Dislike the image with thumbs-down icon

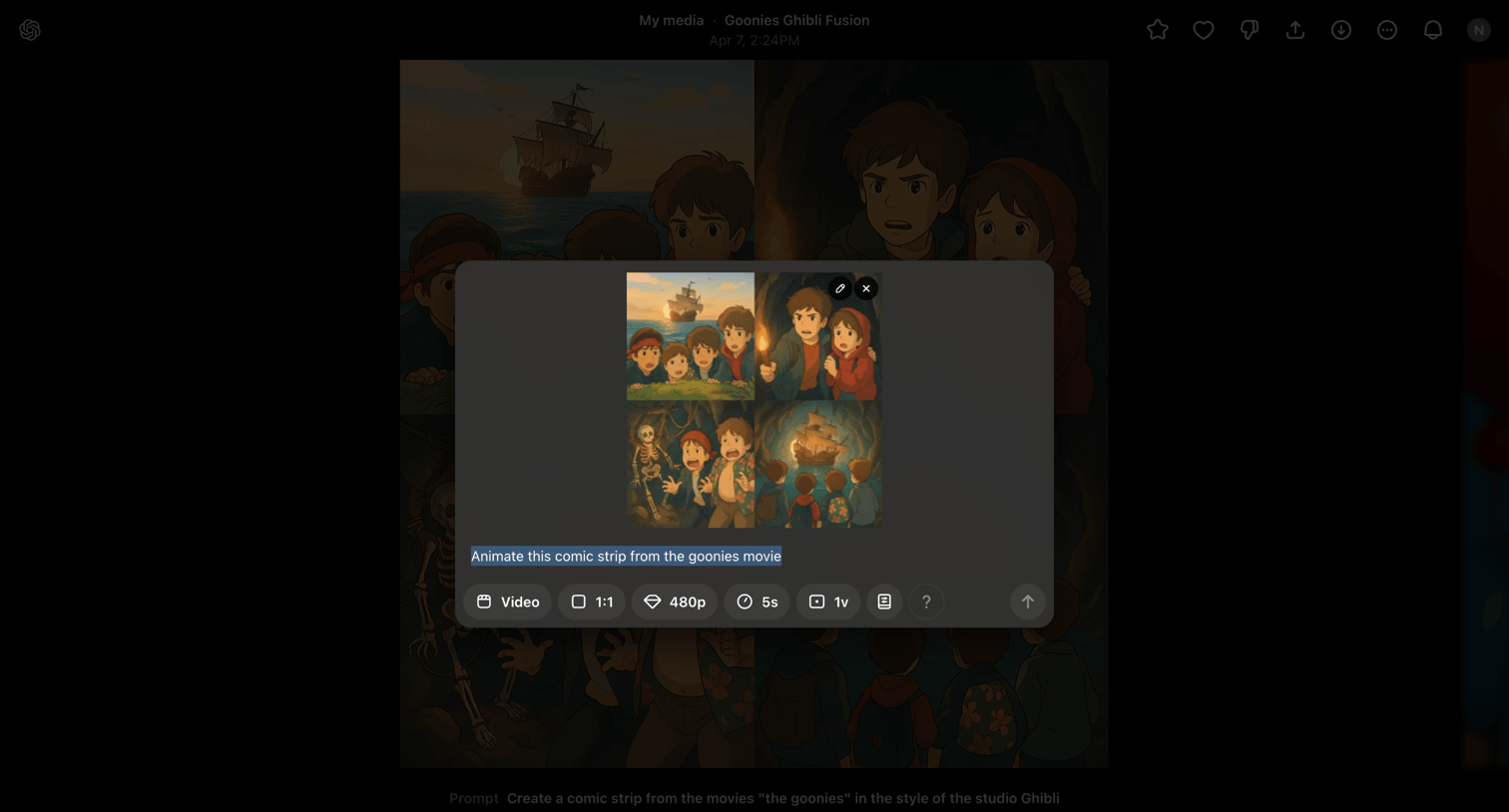(x=1250, y=30)
